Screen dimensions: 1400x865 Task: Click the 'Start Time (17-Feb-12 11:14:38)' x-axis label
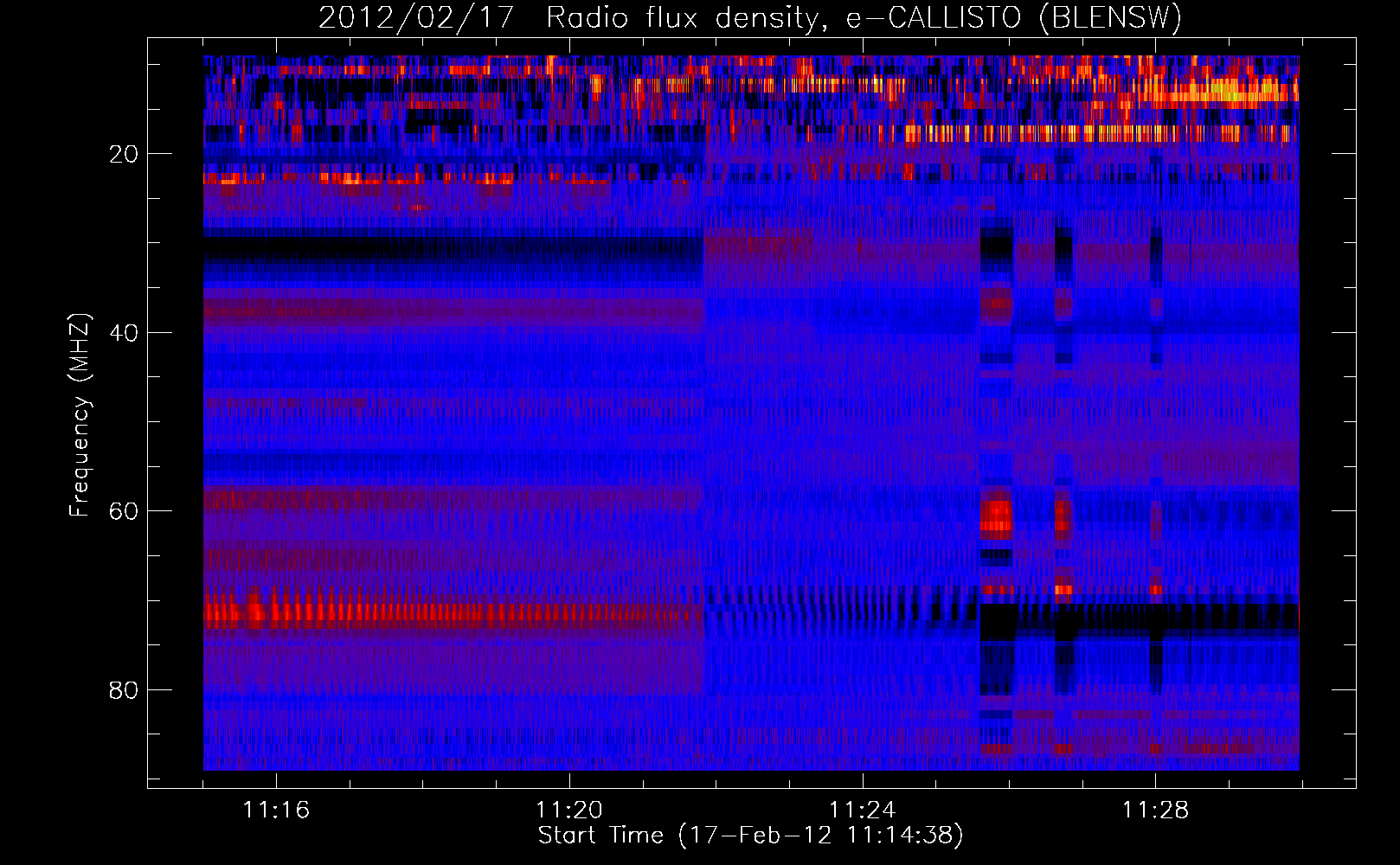tap(750, 836)
